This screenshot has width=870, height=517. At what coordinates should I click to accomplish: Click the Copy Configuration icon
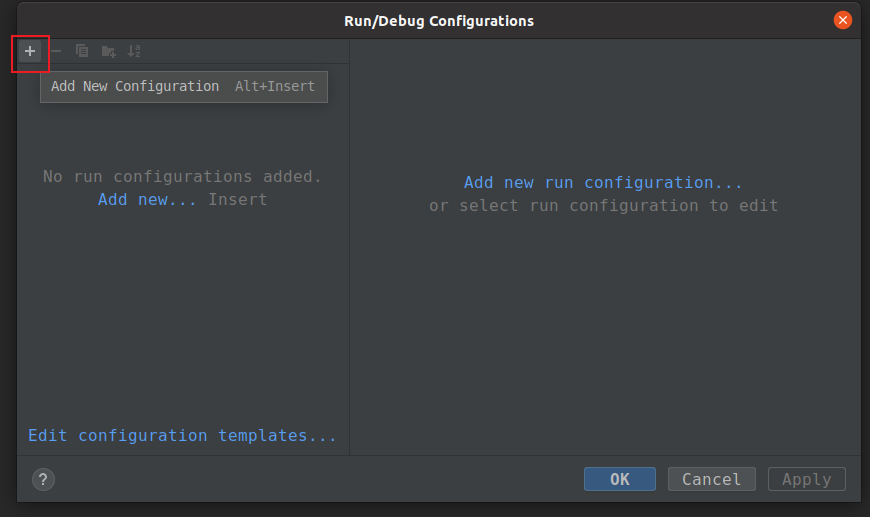(82, 51)
